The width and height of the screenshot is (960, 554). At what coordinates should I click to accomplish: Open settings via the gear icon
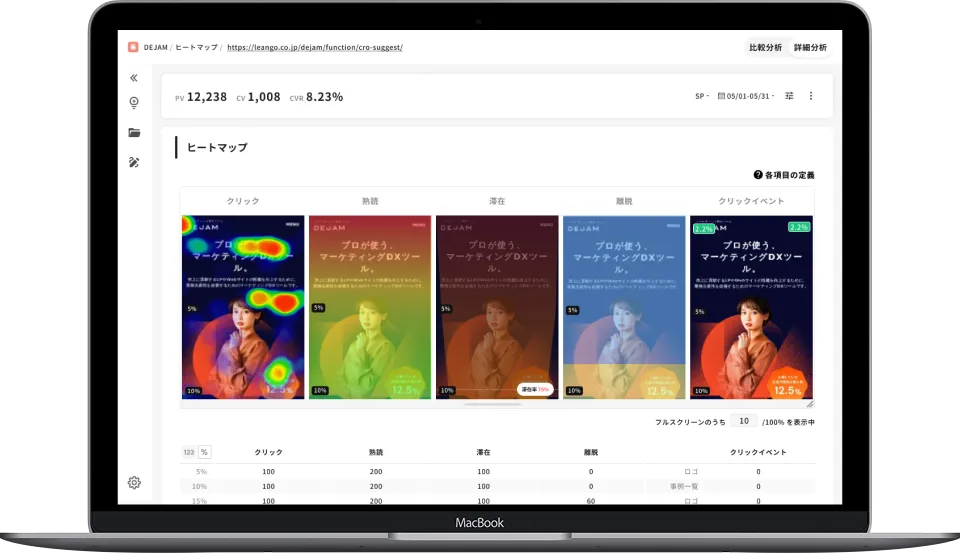[134, 483]
